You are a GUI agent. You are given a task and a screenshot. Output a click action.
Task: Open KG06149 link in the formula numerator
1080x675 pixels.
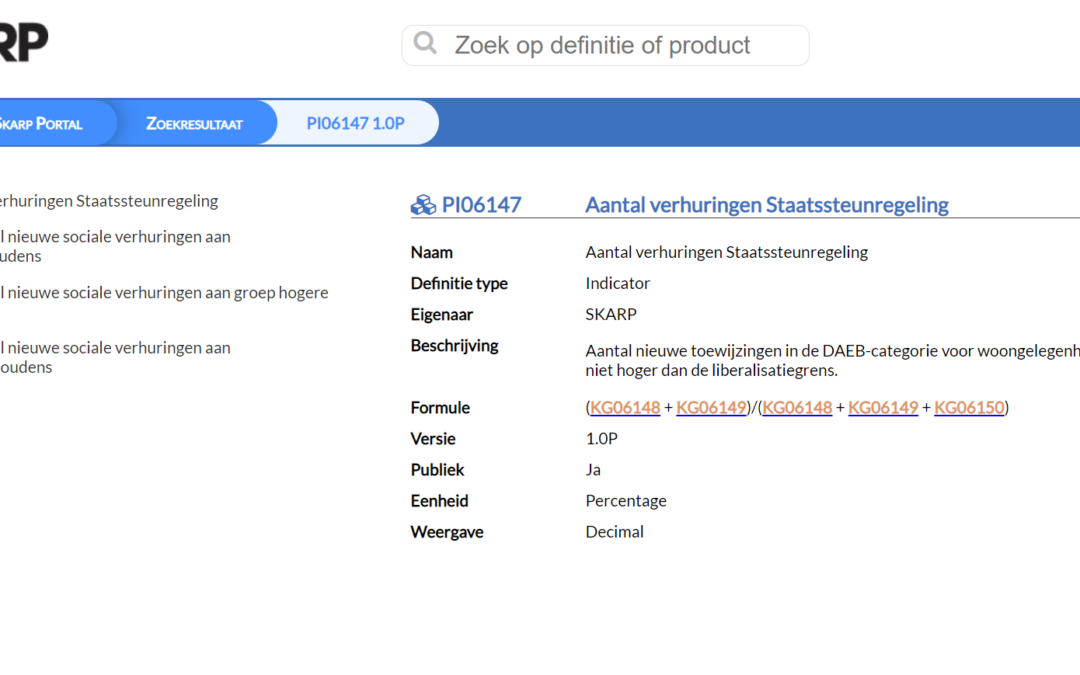click(x=711, y=407)
